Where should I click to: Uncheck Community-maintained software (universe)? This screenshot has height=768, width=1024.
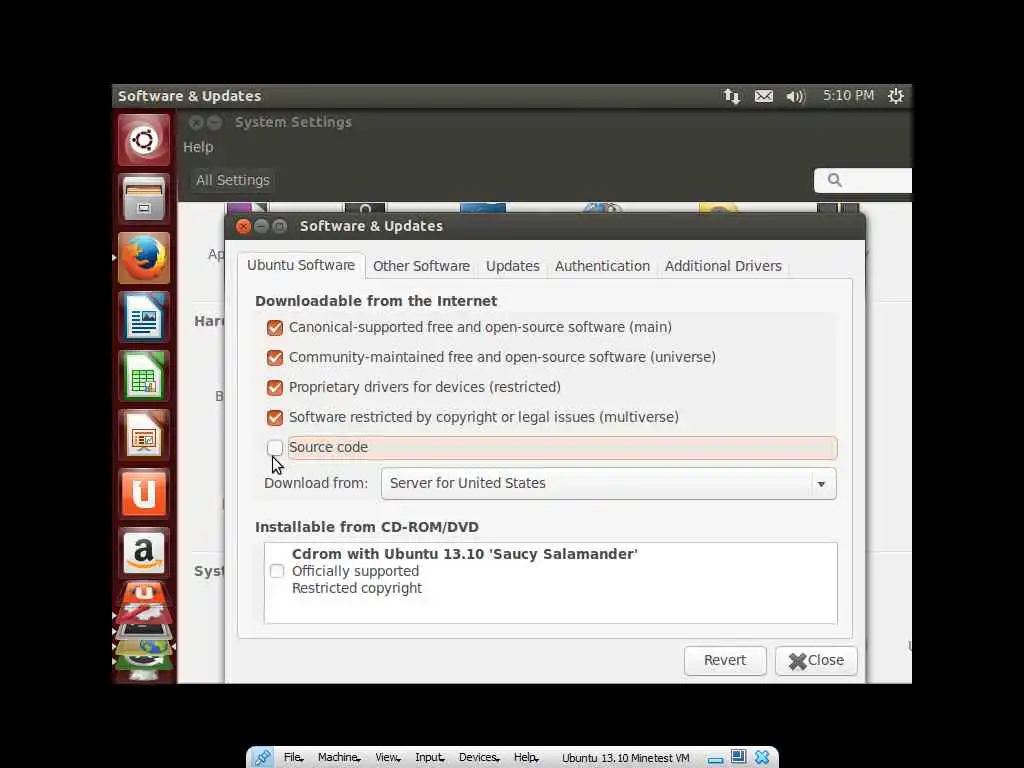click(x=275, y=357)
